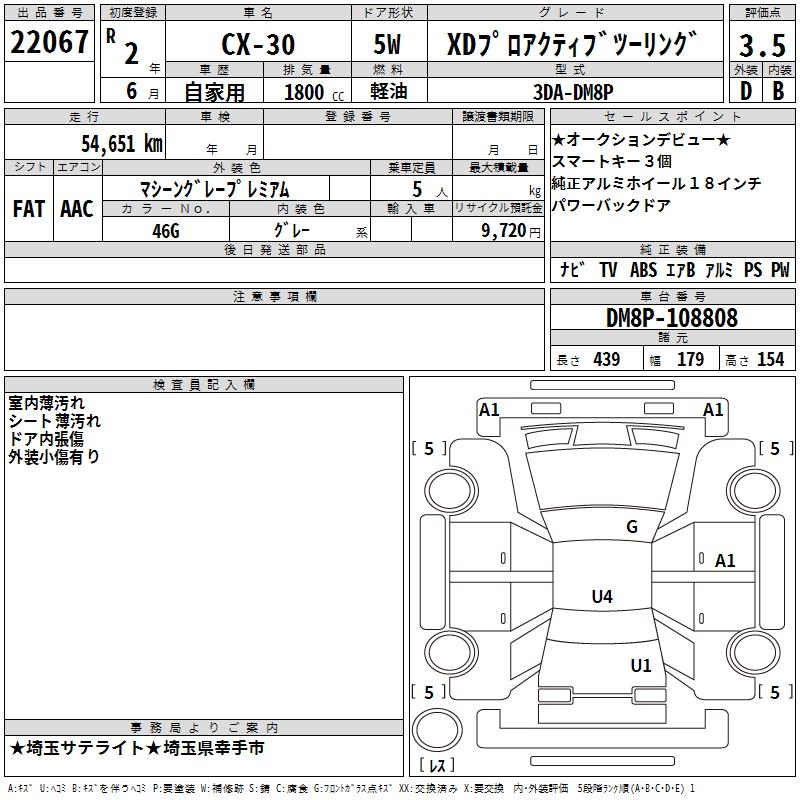
Task: Click ナビ equipment label
Action: point(572,269)
